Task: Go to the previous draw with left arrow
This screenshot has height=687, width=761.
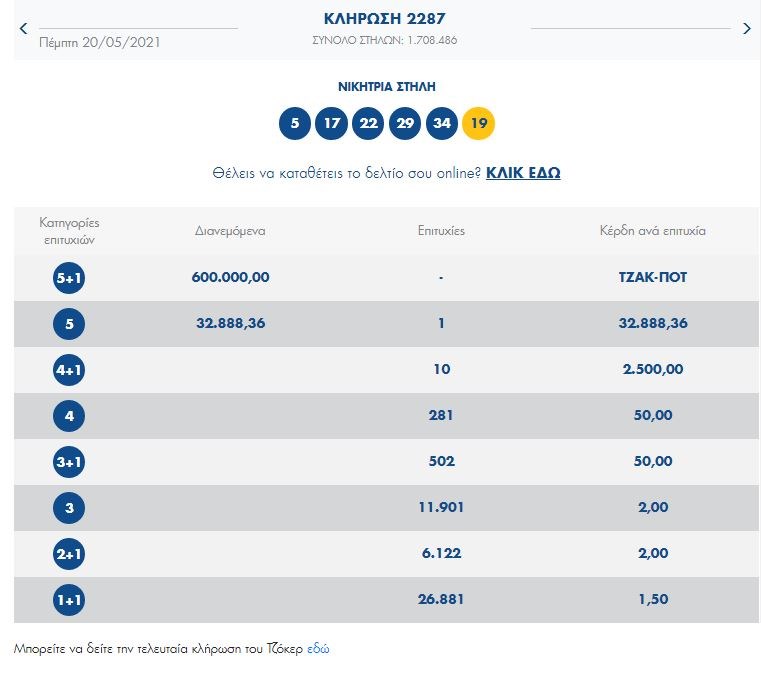Action: click(24, 29)
